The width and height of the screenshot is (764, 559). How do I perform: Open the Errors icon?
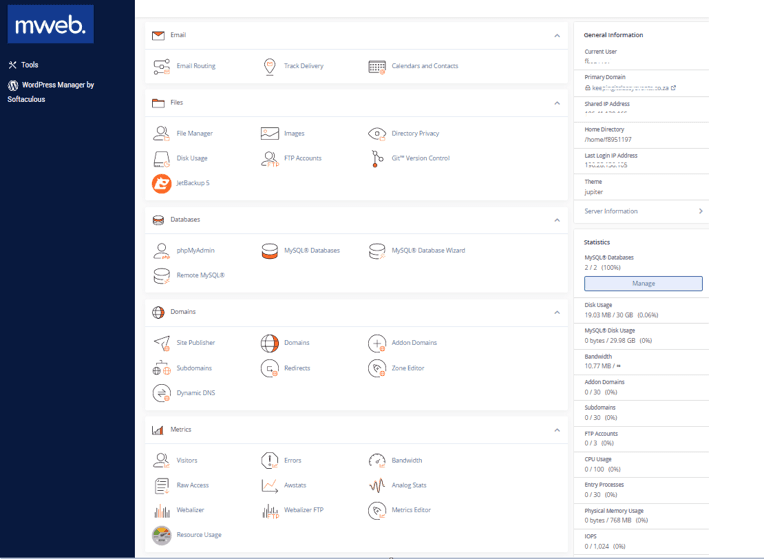point(269,461)
